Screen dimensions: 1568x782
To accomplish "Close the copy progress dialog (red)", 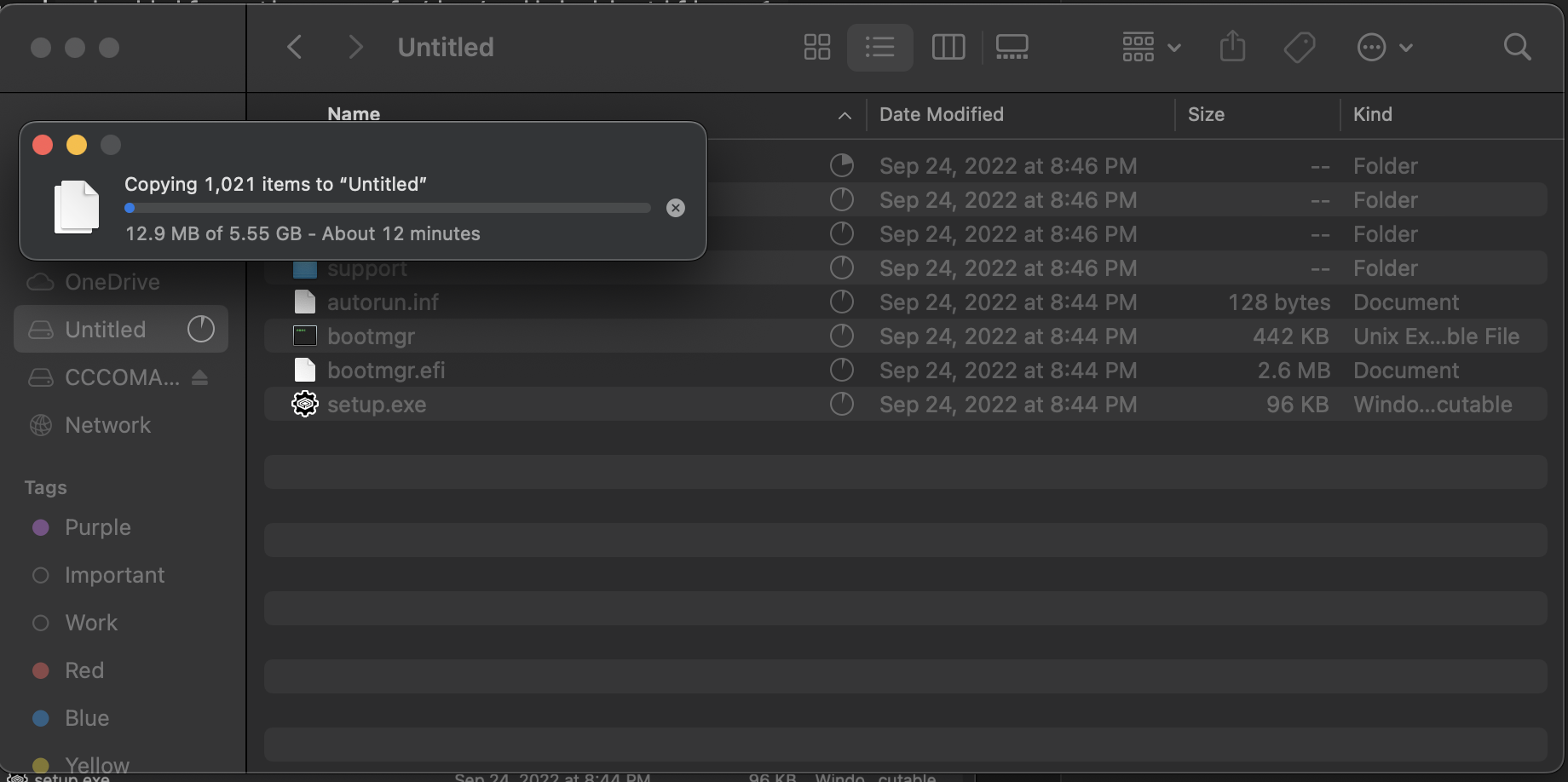I will [43, 145].
